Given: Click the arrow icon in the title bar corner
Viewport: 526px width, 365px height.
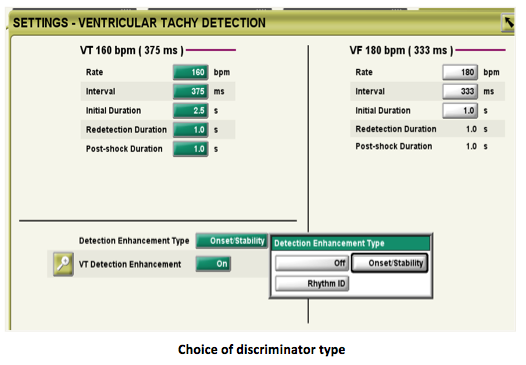Looking at the screenshot, I should pyautogui.click(x=509, y=23).
